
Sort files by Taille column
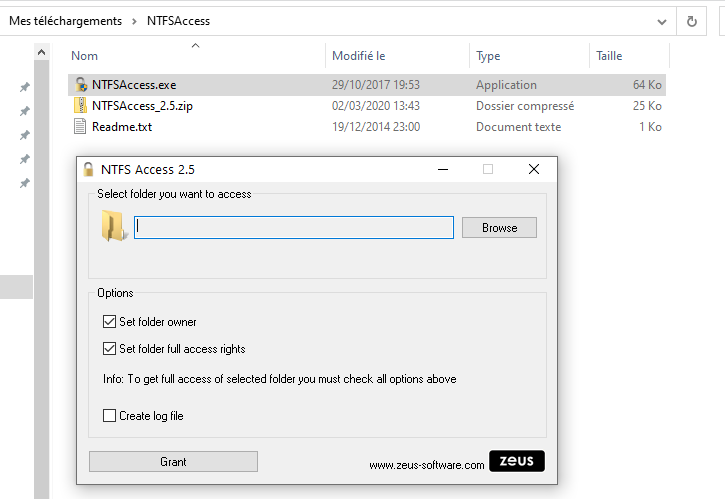click(609, 56)
